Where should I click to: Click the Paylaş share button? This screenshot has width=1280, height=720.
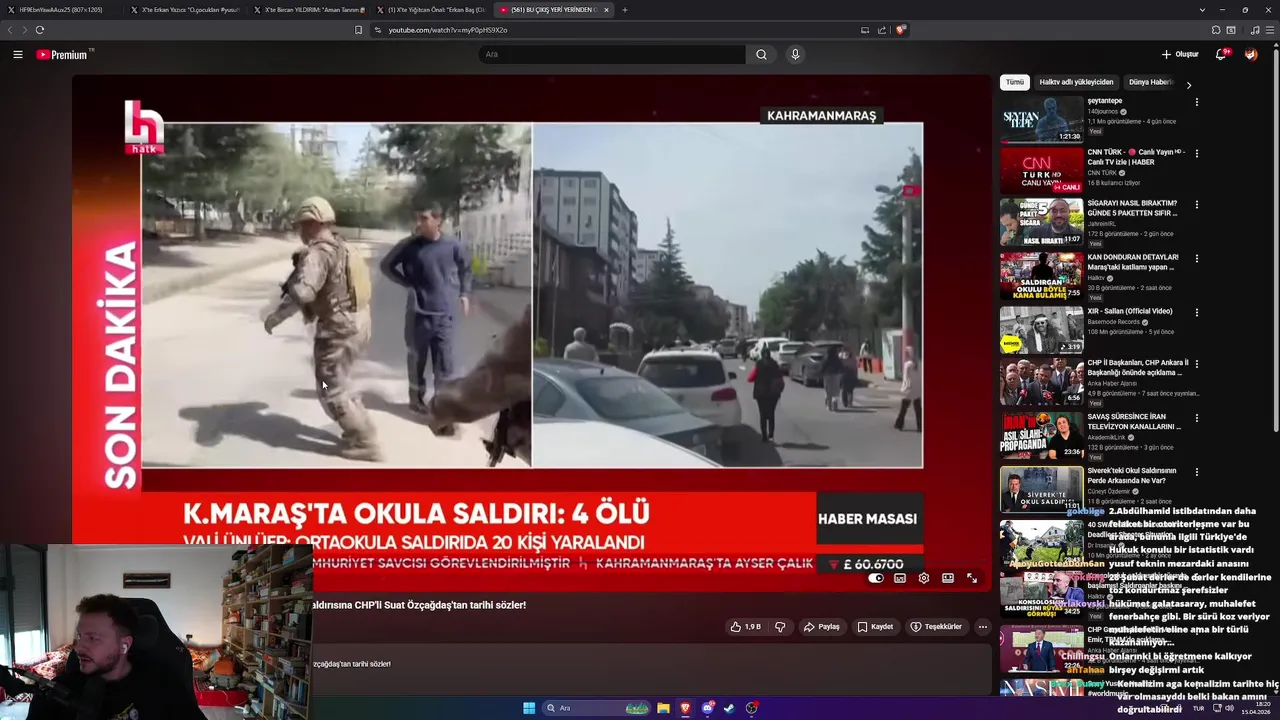(822, 627)
